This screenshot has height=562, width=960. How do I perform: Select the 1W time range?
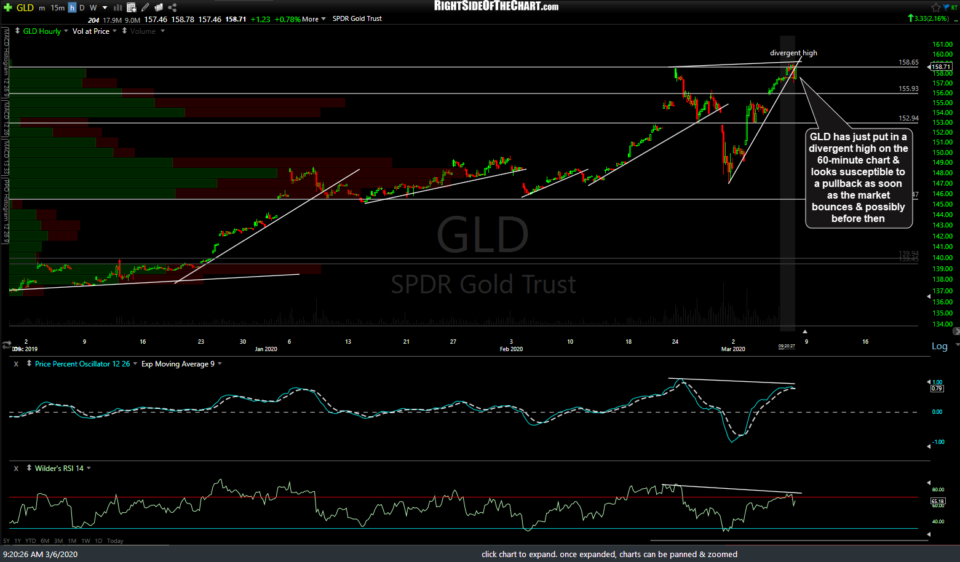[86, 541]
